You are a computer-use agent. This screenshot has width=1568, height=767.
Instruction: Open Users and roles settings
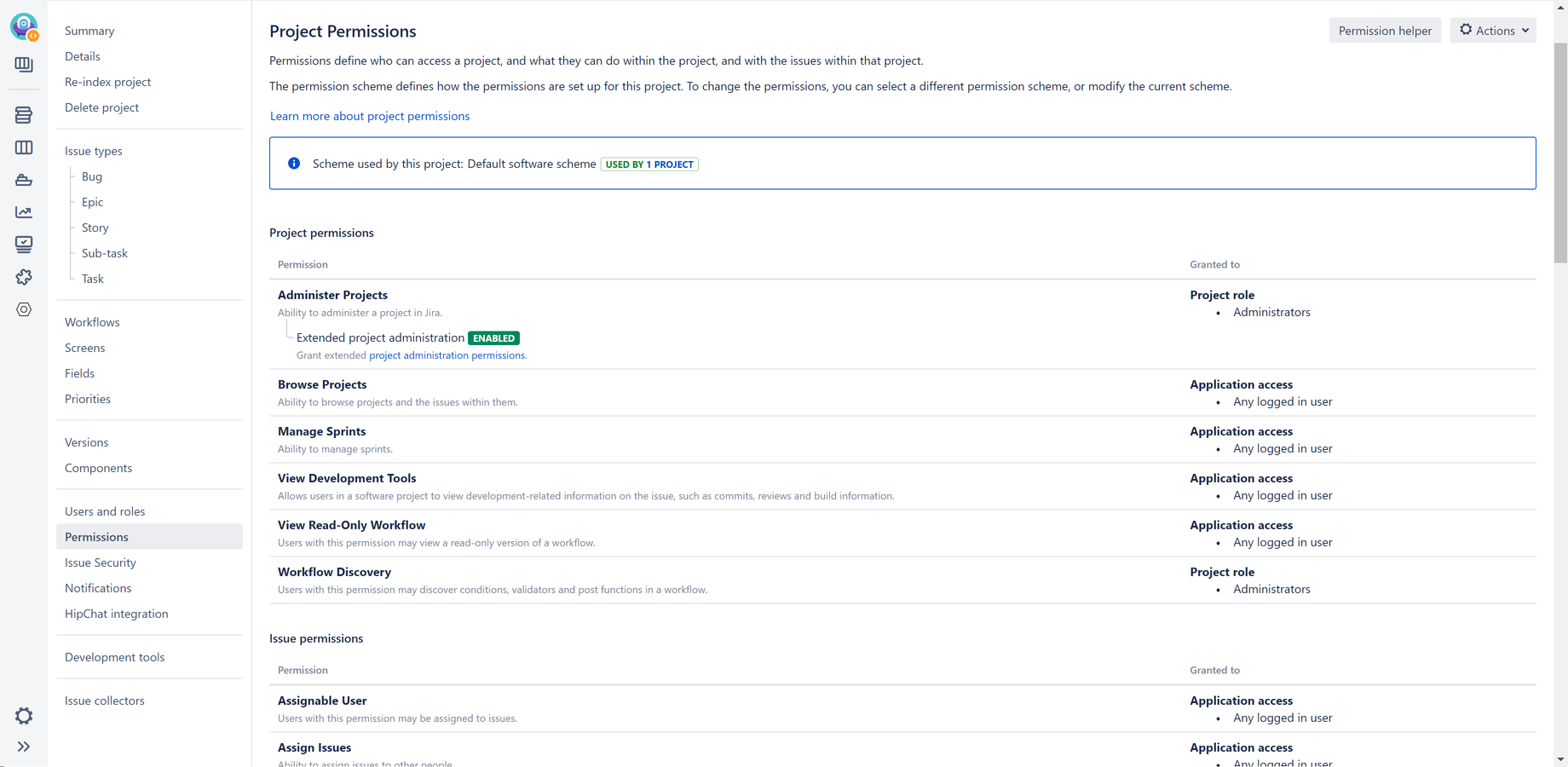coord(105,511)
